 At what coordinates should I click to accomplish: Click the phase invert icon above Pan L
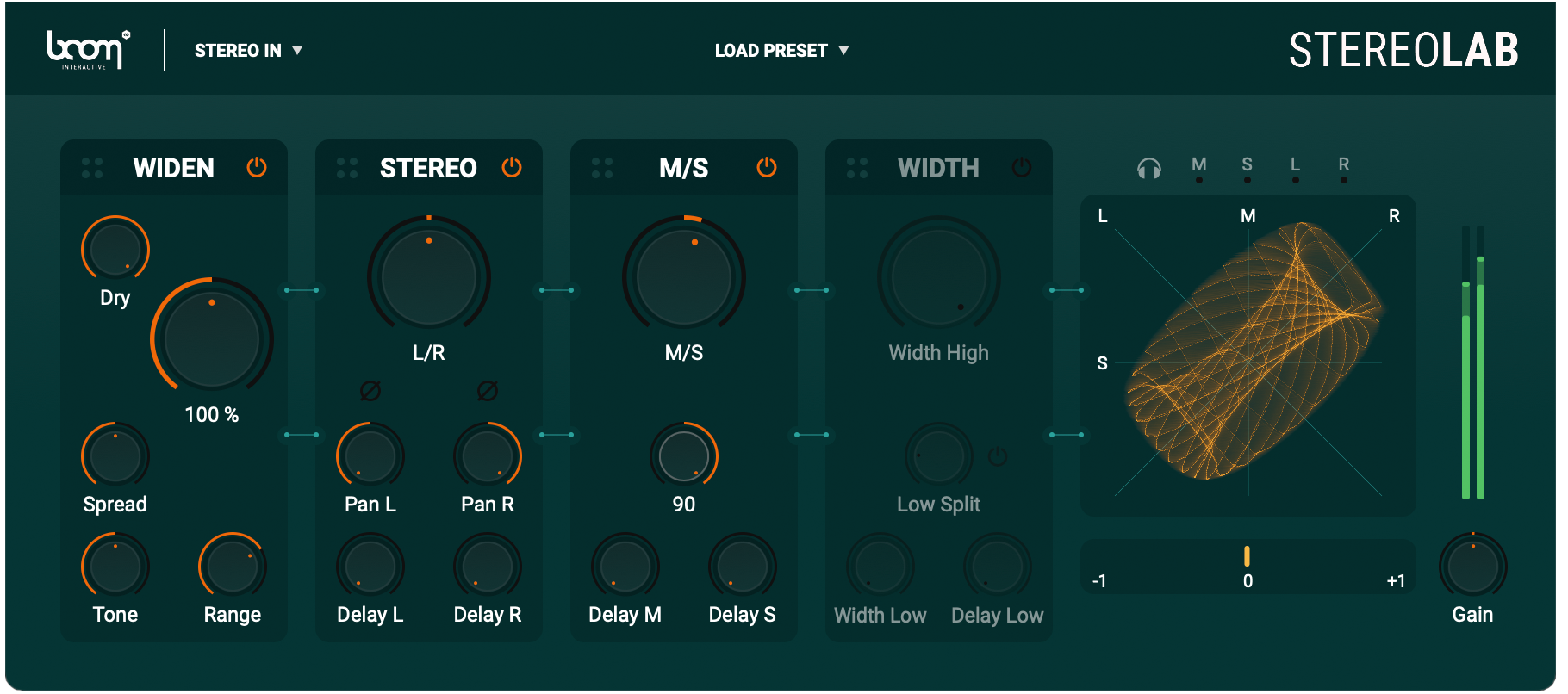[370, 391]
